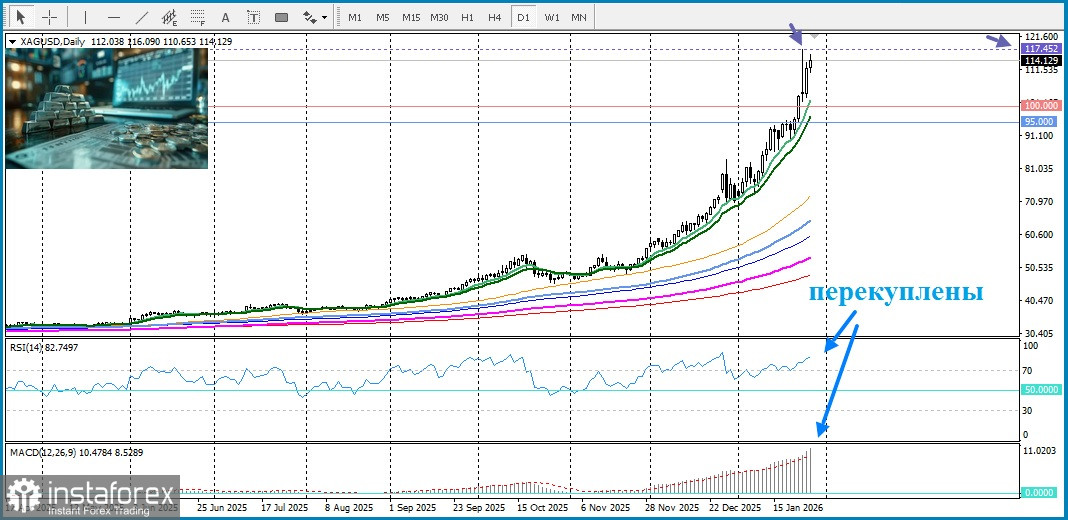
Task: Pick the vertical line drawing tool
Action: (x=85, y=17)
